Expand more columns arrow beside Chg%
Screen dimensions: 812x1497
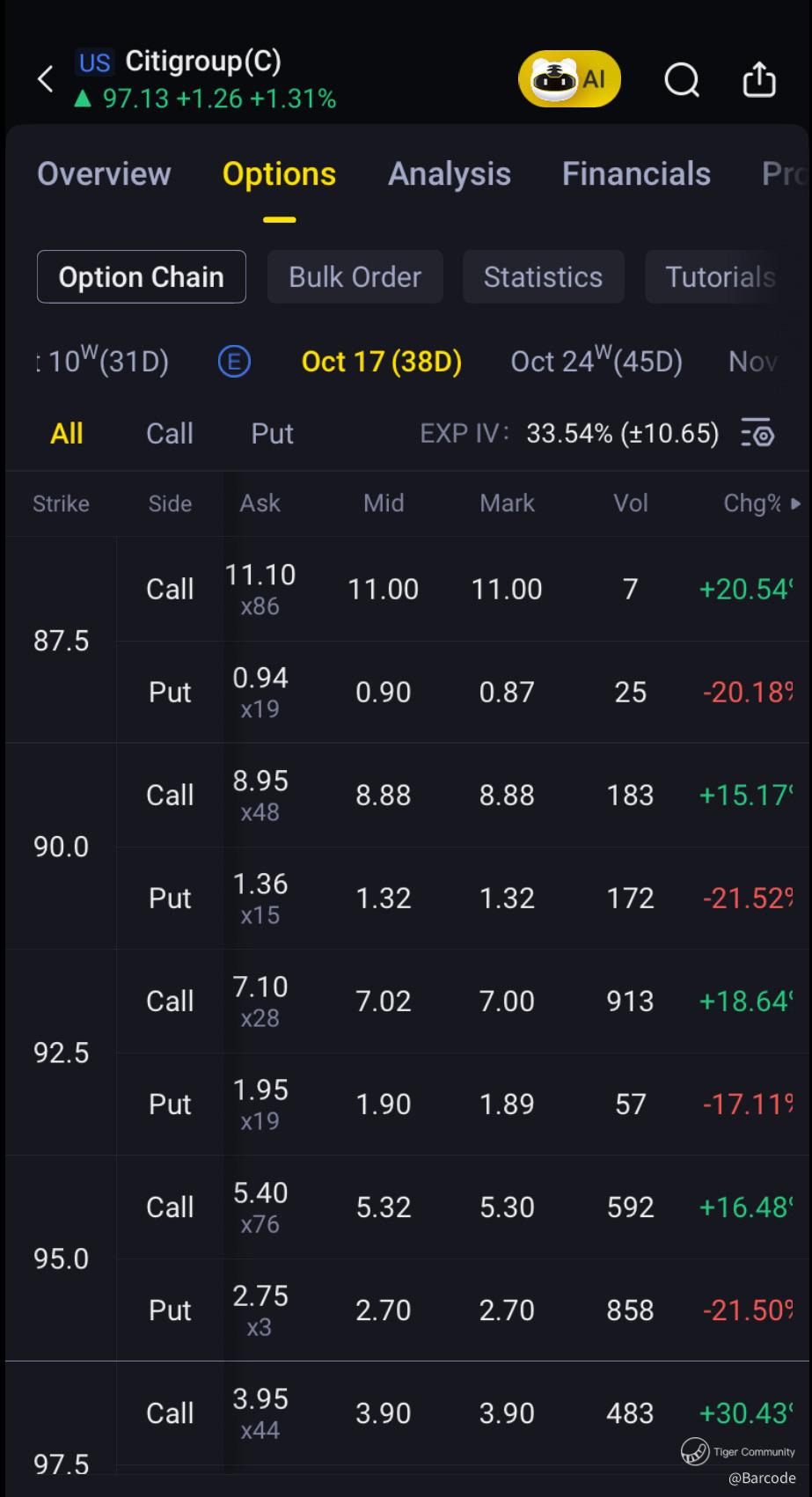(x=795, y=503)
